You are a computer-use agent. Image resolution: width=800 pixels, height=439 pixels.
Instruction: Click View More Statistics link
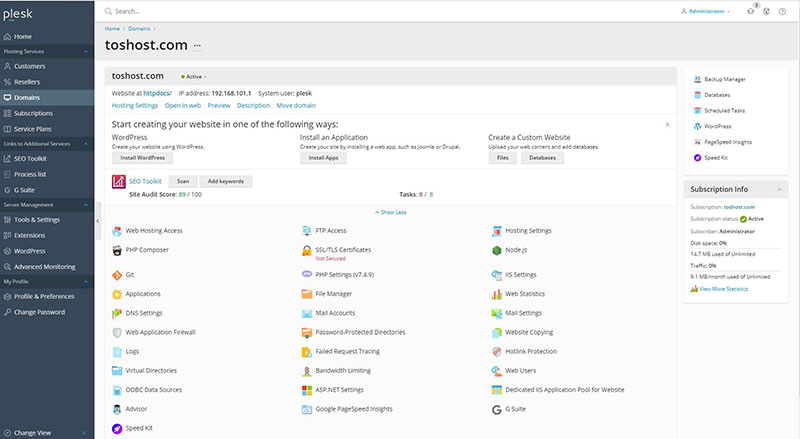click(x=723, y=289)
